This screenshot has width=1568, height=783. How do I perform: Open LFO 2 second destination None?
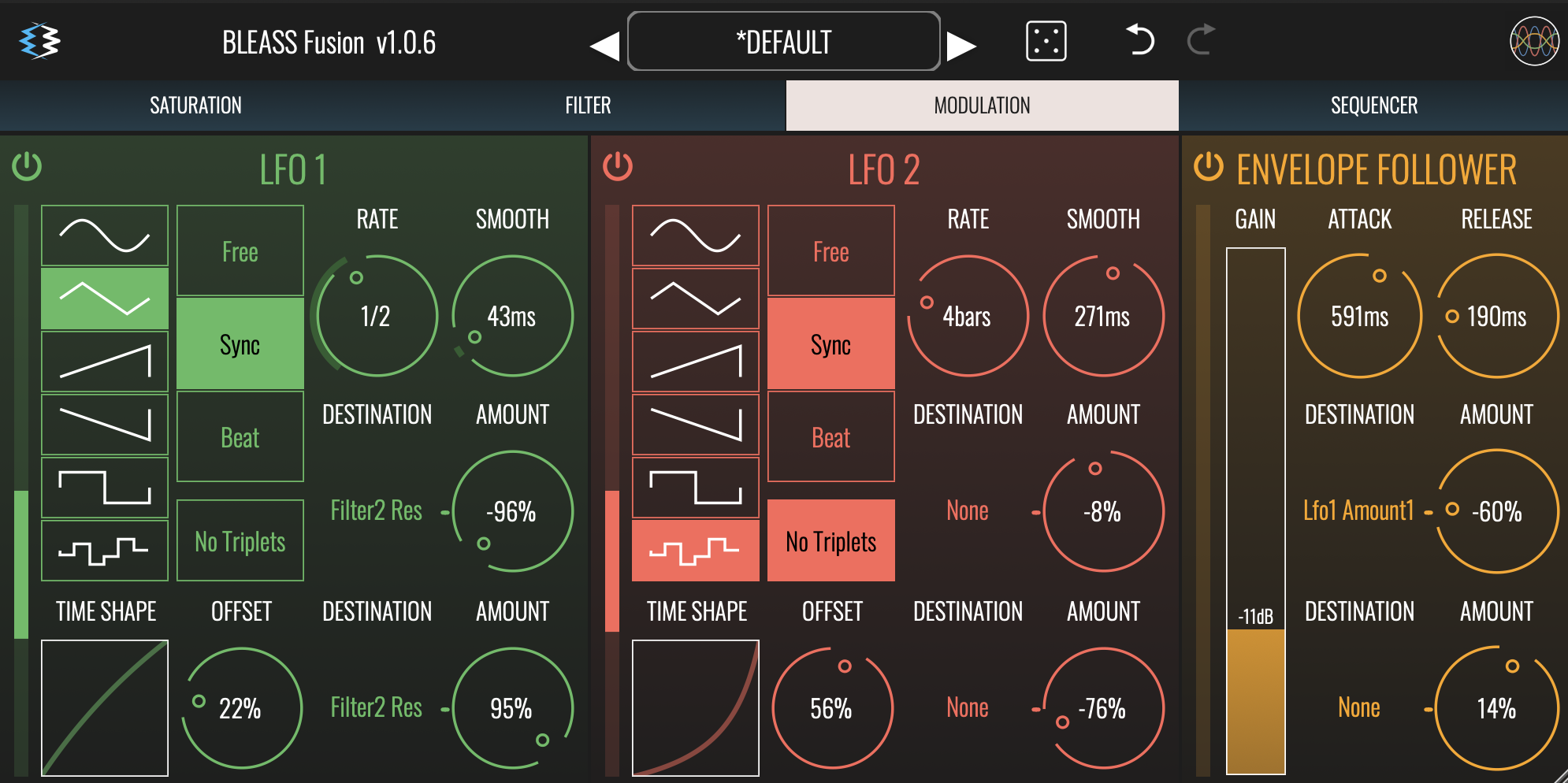coord(968,707)
